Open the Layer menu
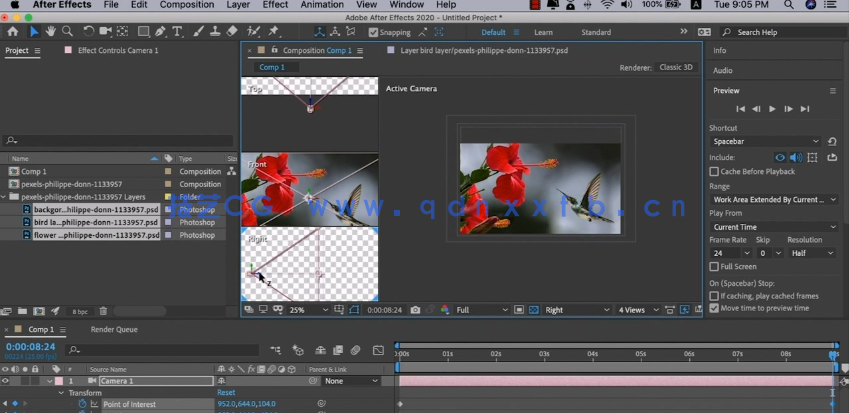Image resolution: width=849 pixels, height=413 pixels. pos(238,5)
